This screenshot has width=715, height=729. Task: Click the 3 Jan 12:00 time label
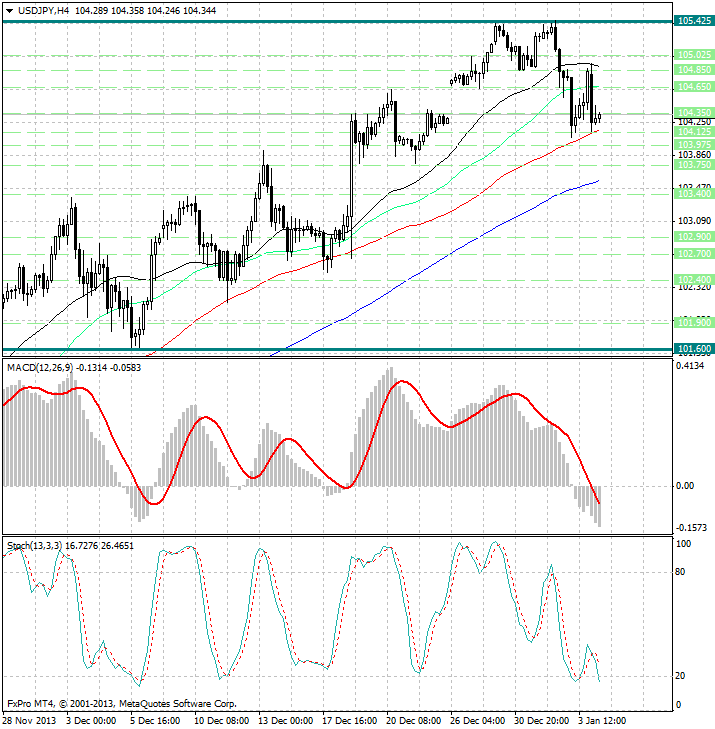coord(602,721)
